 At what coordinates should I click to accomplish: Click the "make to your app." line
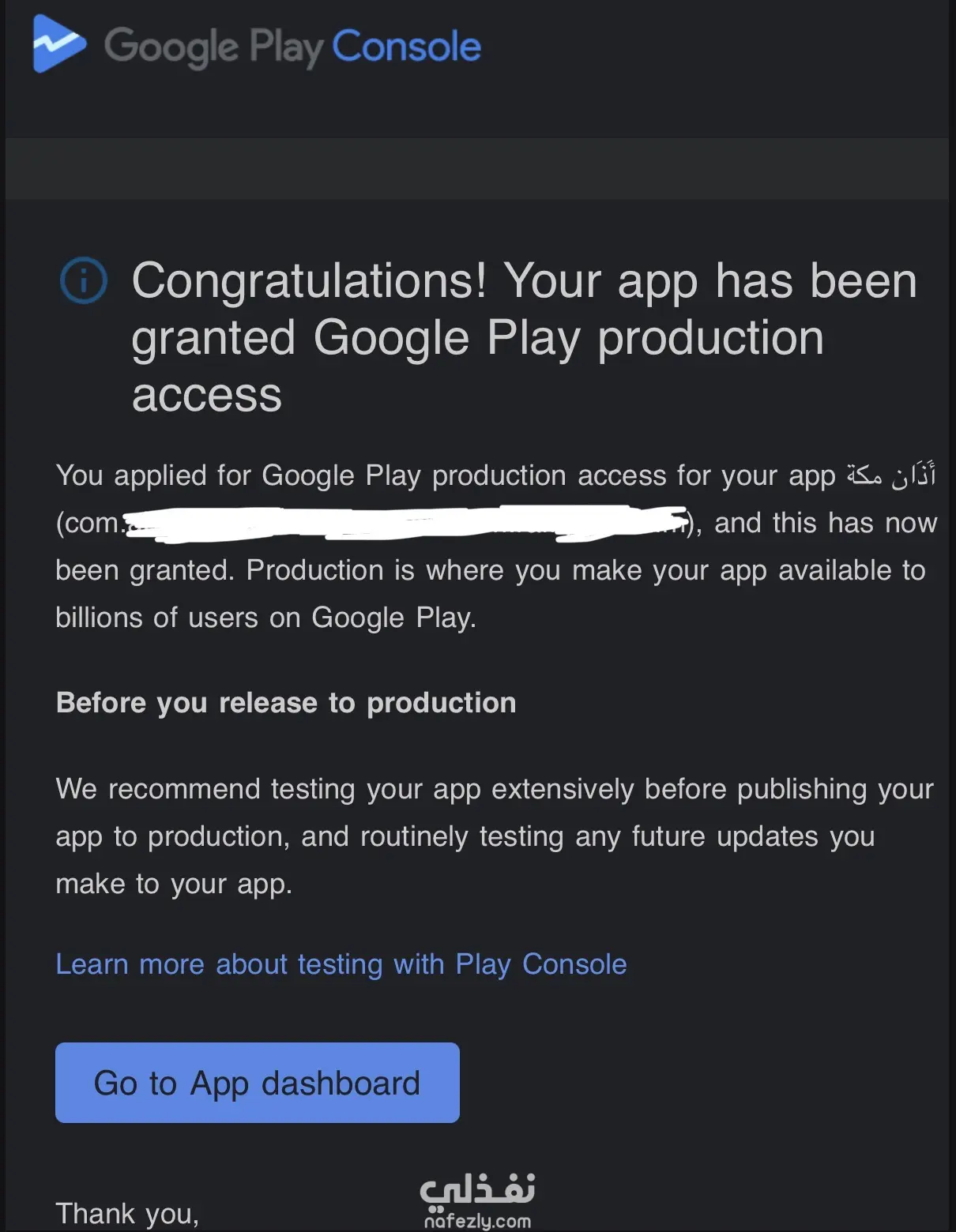coord(174,884)
